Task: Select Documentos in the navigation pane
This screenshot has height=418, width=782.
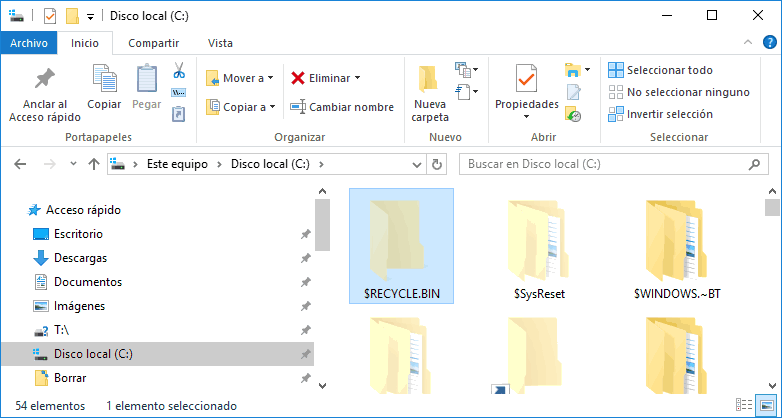Action: [88, 282]
